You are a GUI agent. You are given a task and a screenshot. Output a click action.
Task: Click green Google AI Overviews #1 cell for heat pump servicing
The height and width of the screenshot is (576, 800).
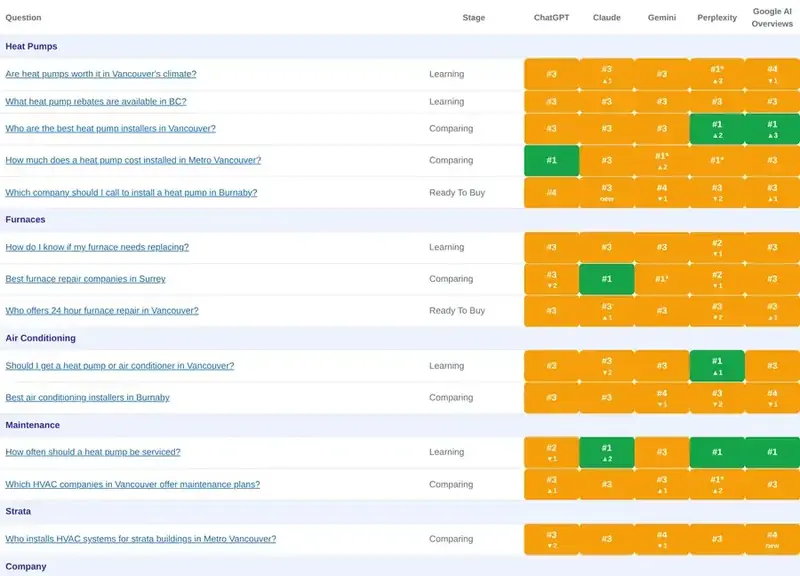pos(772,452)
